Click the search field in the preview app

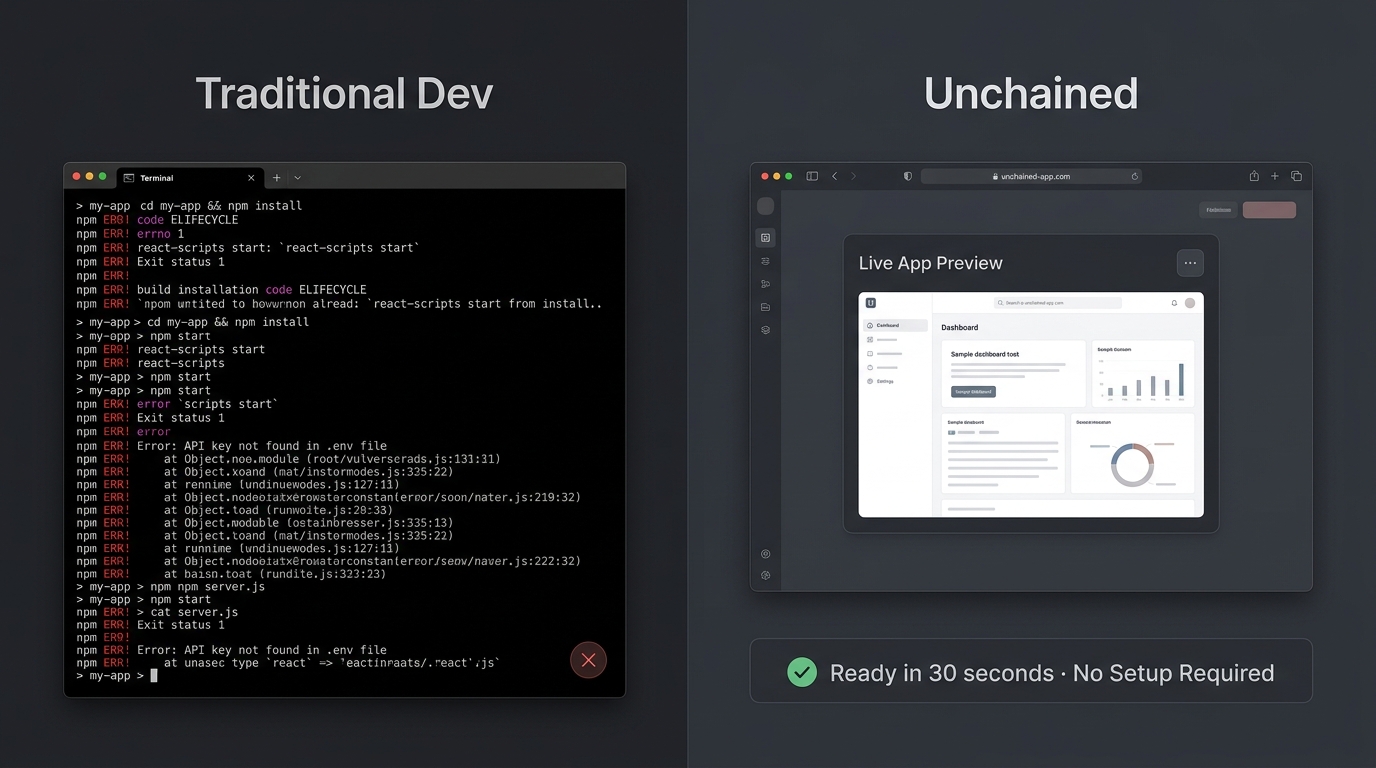click(1058, 303)
